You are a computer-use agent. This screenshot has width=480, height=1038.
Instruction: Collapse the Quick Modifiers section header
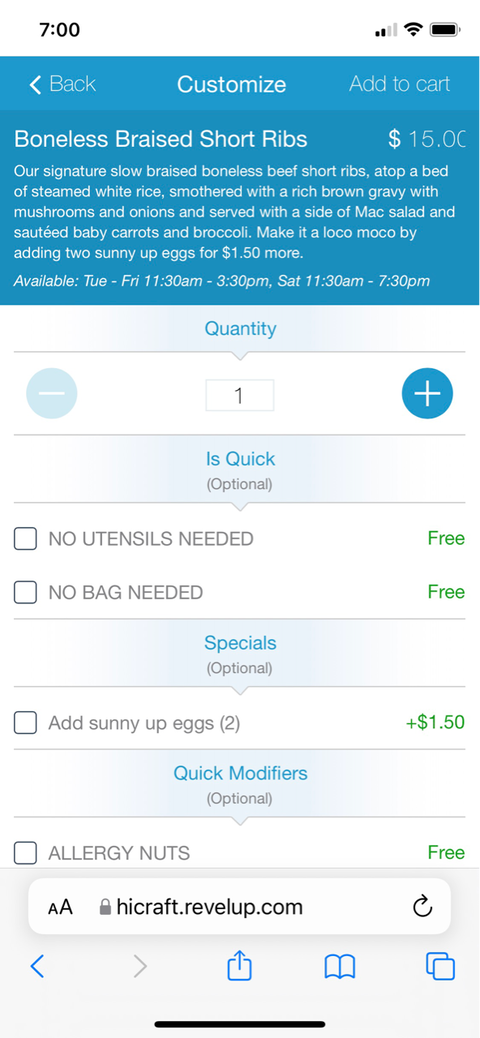pyautogui.click(x=240, y=784)
